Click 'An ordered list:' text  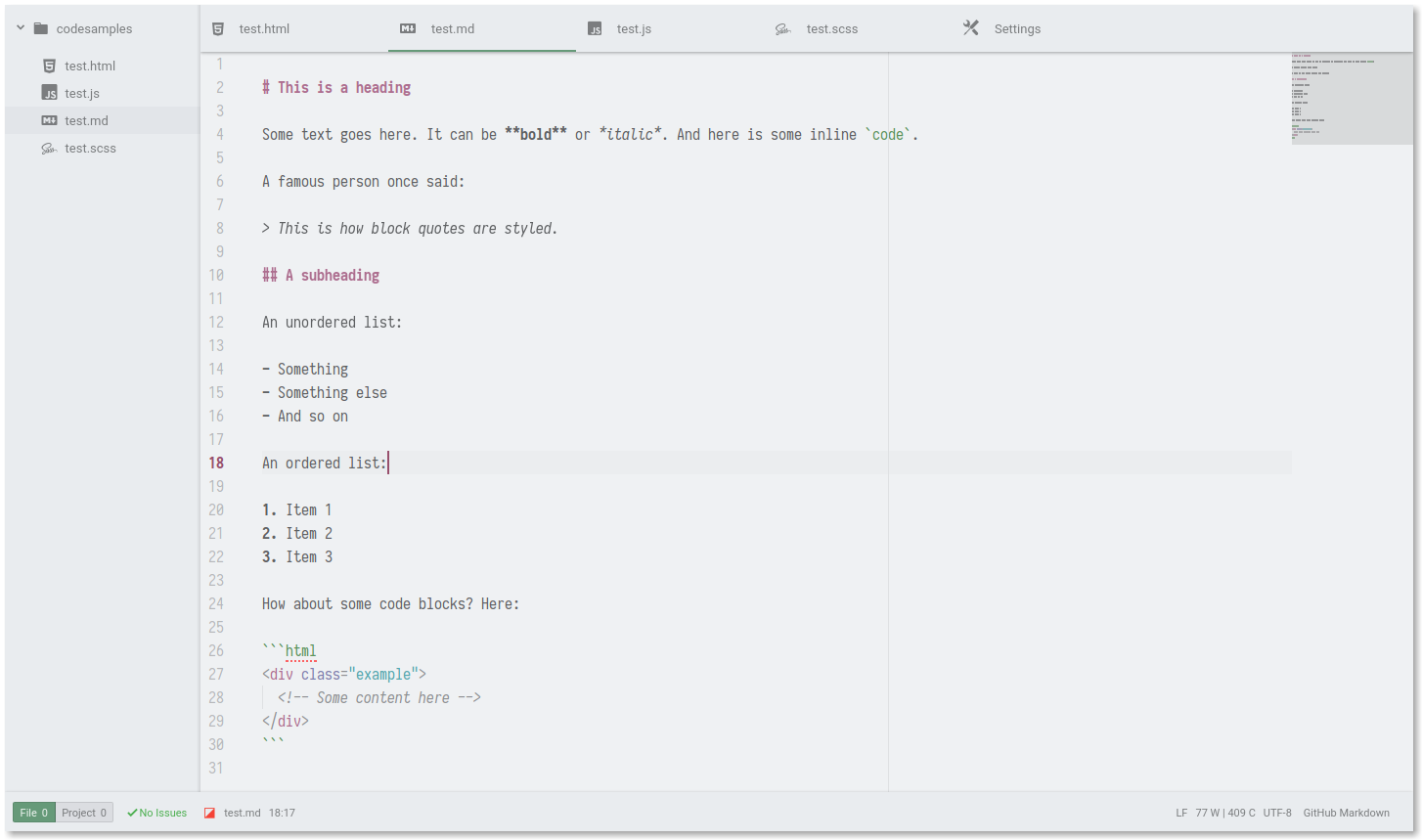coord(325,464)
